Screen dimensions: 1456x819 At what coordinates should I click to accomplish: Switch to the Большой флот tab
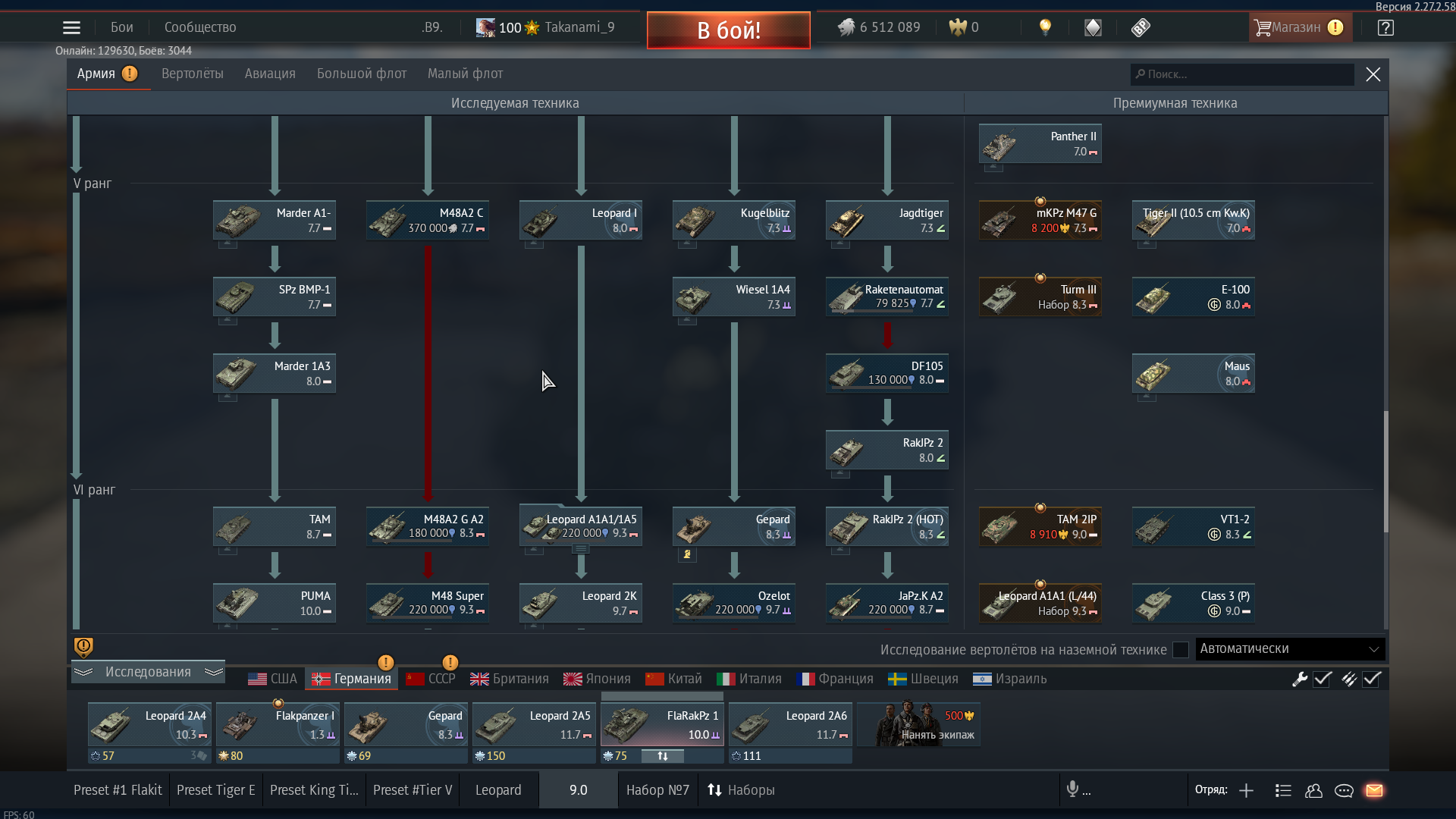point(362,74)
